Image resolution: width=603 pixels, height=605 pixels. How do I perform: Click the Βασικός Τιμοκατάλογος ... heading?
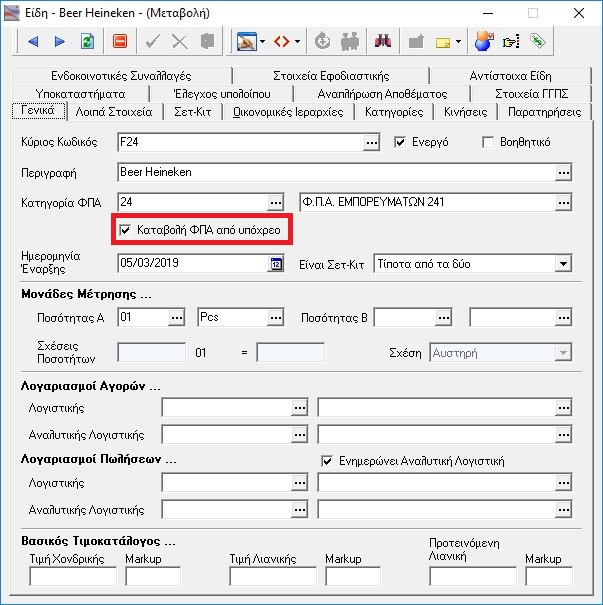[98, 541]
